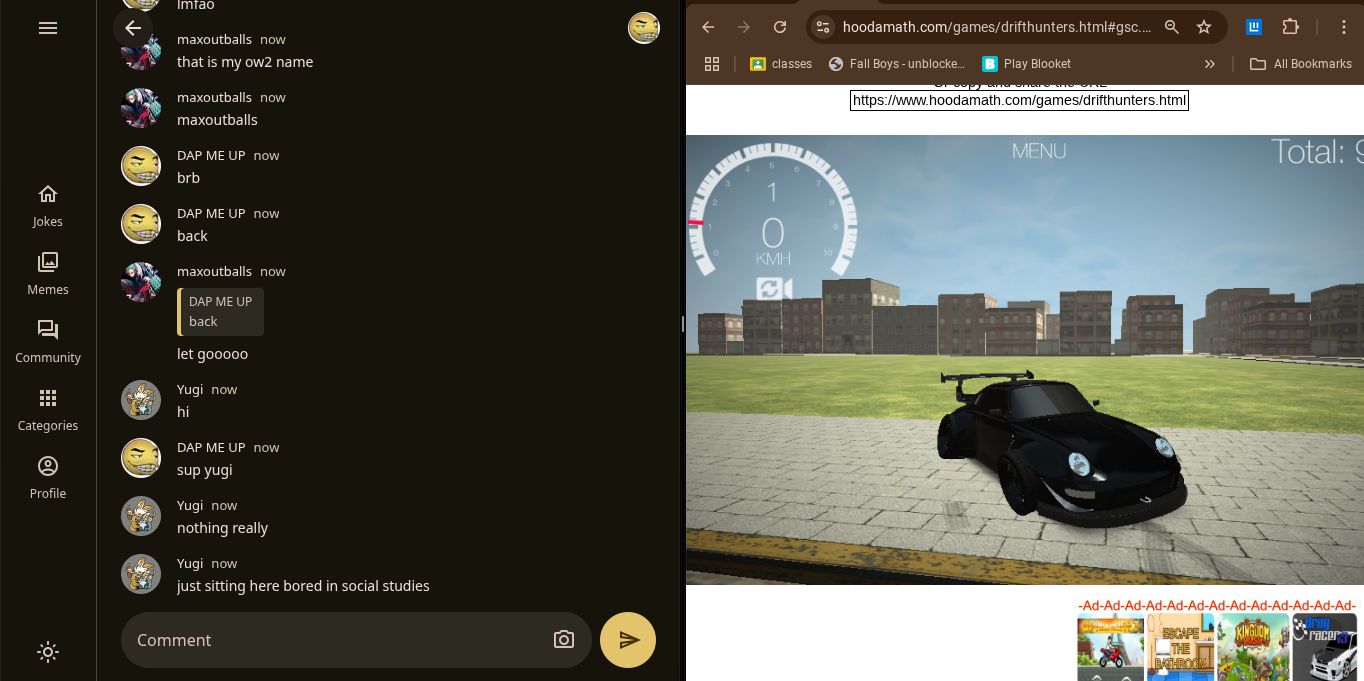Send the comment with paper plane button
This screenshot has height=681, width=1364.
click(x=627, y=640)
